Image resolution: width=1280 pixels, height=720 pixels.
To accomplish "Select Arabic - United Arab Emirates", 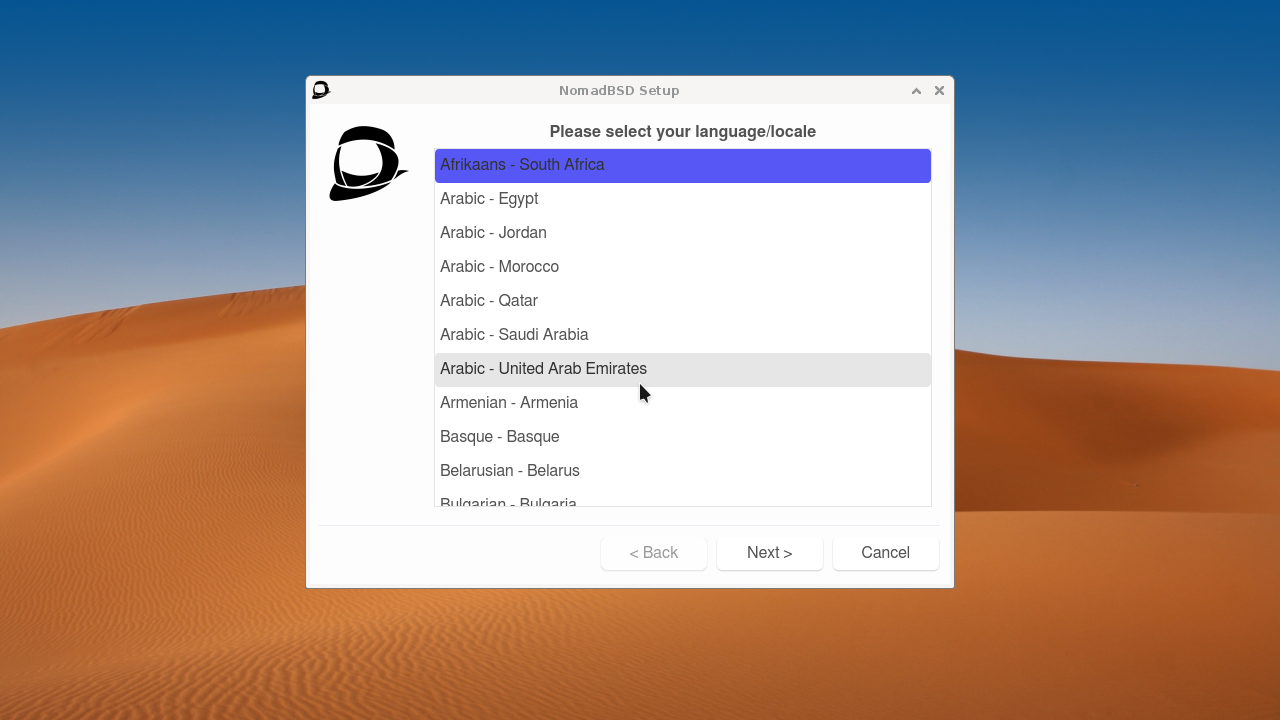I will pos(683,370).
